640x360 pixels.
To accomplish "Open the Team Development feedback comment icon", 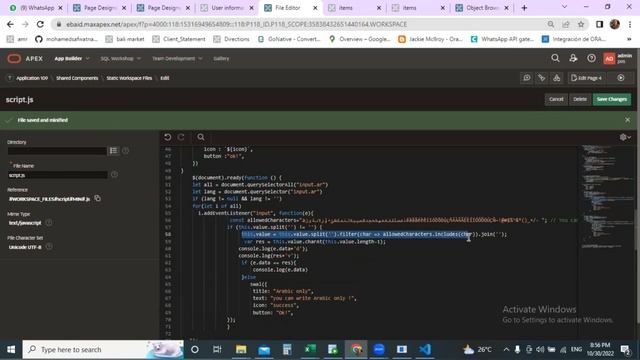I will (x=527, y=78).
